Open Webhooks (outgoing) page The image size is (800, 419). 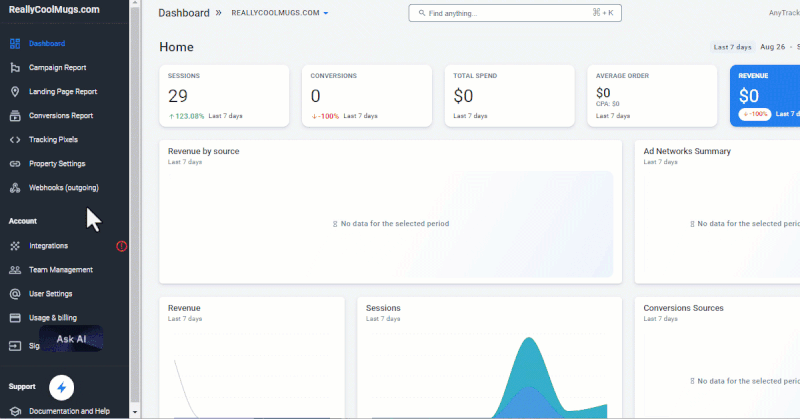[x=64, y=188]
